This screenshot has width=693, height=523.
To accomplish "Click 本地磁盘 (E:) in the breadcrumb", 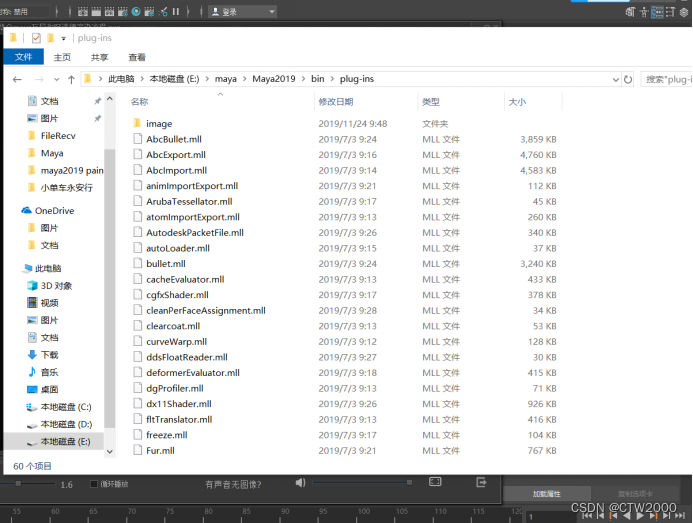I will point(175,79).
